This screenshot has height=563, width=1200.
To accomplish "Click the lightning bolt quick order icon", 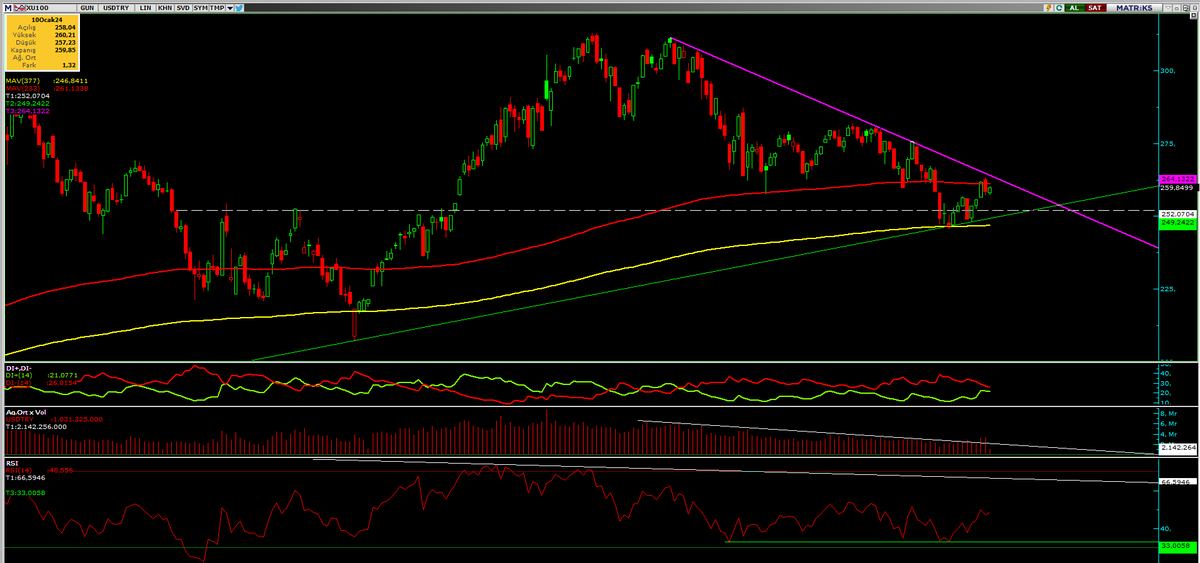I will (1048, 8).
